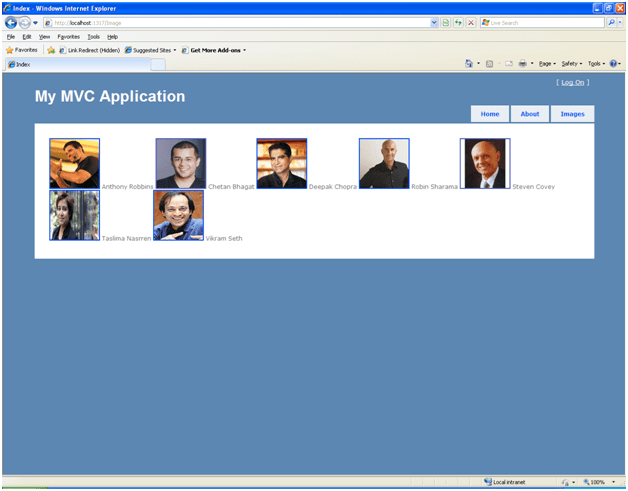Open the File menu
The height and width of the screenshot is (491, 628).
[11, 36]
